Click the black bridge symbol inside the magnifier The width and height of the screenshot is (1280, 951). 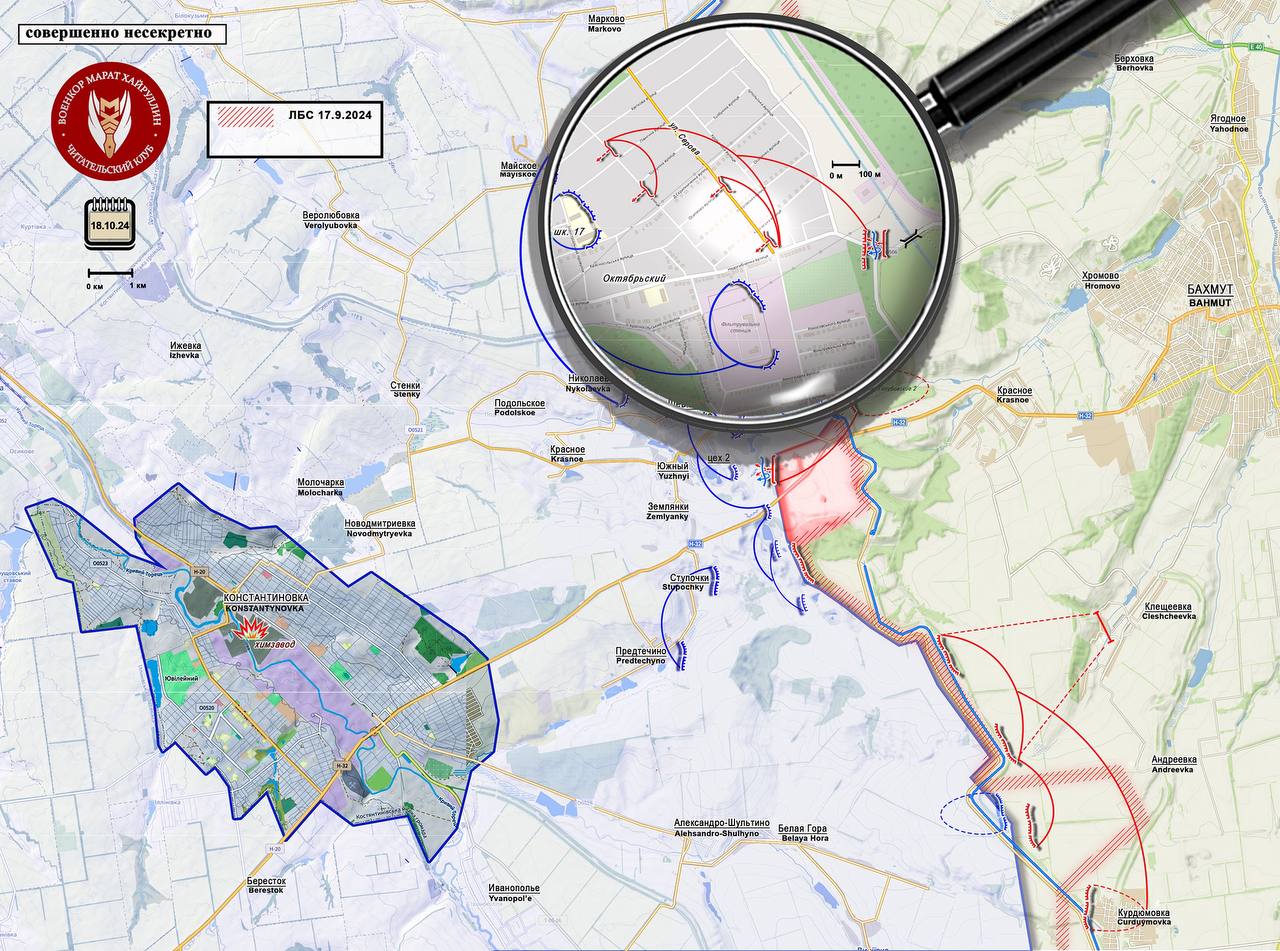(911, 237)
